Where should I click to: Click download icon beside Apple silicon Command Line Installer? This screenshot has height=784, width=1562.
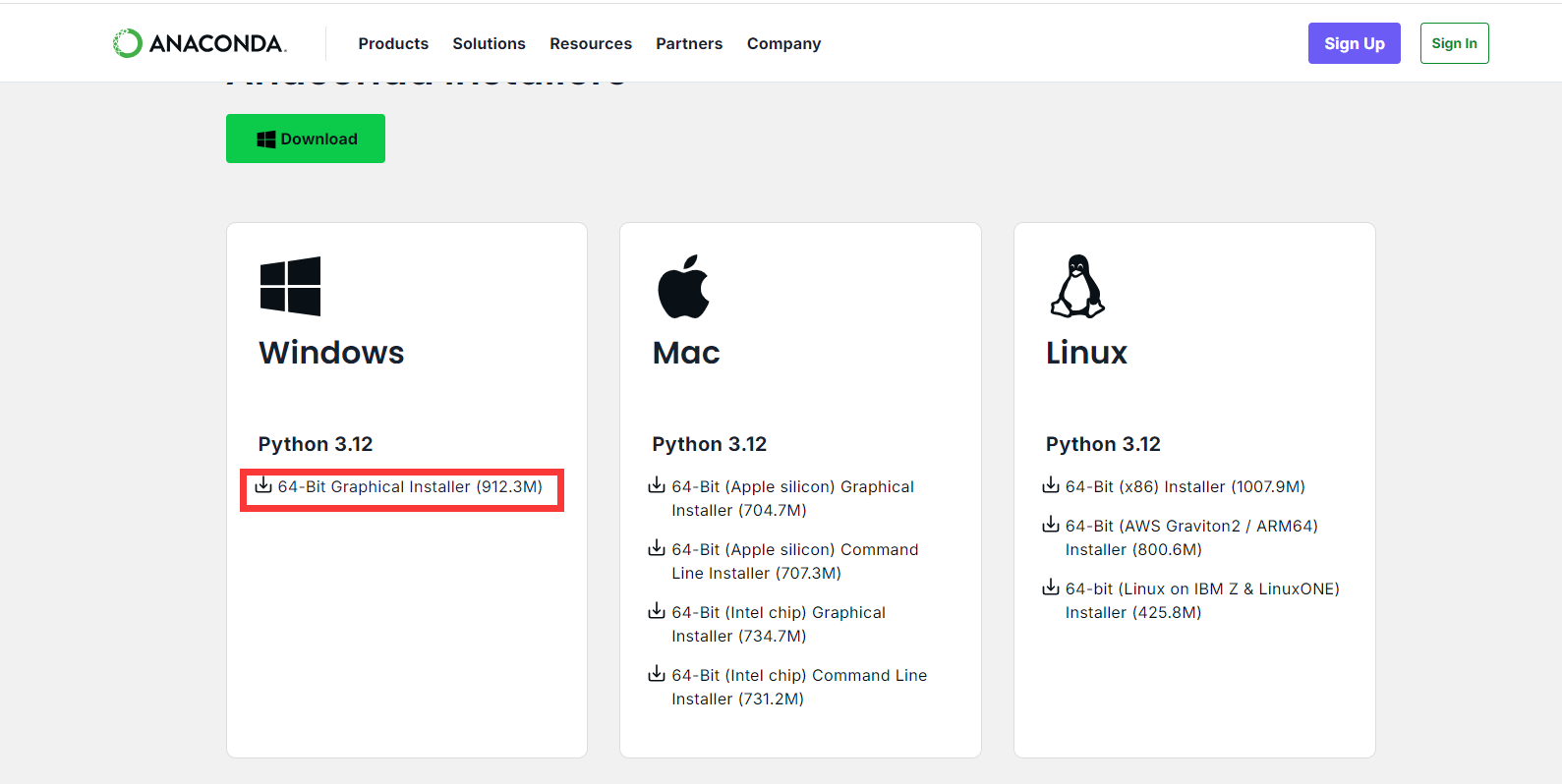point(657,548)
